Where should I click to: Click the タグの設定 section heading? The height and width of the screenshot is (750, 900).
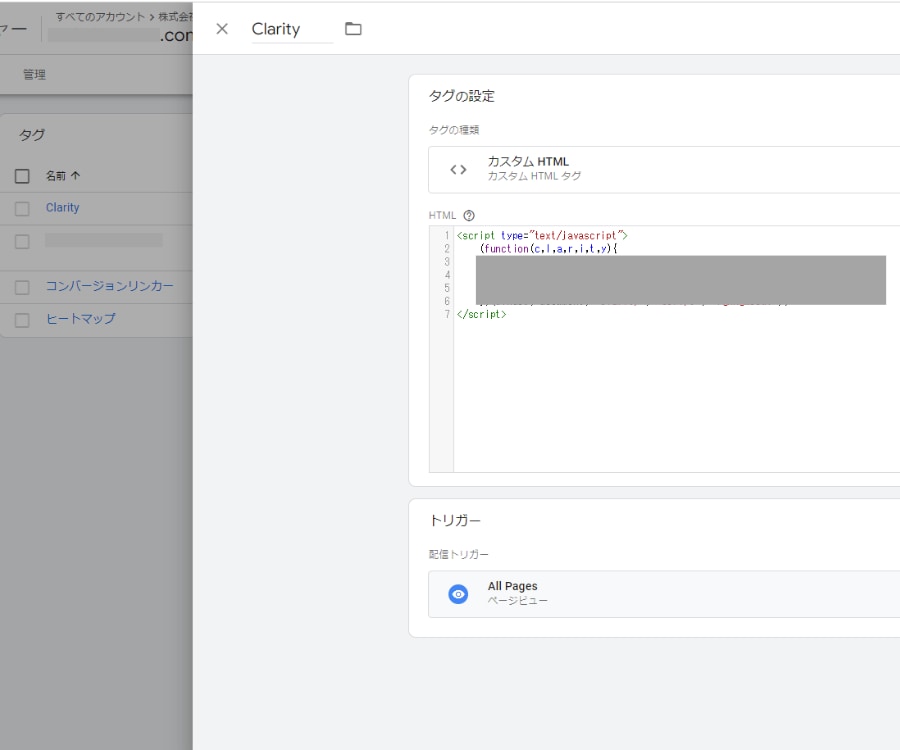click(461, 96)
